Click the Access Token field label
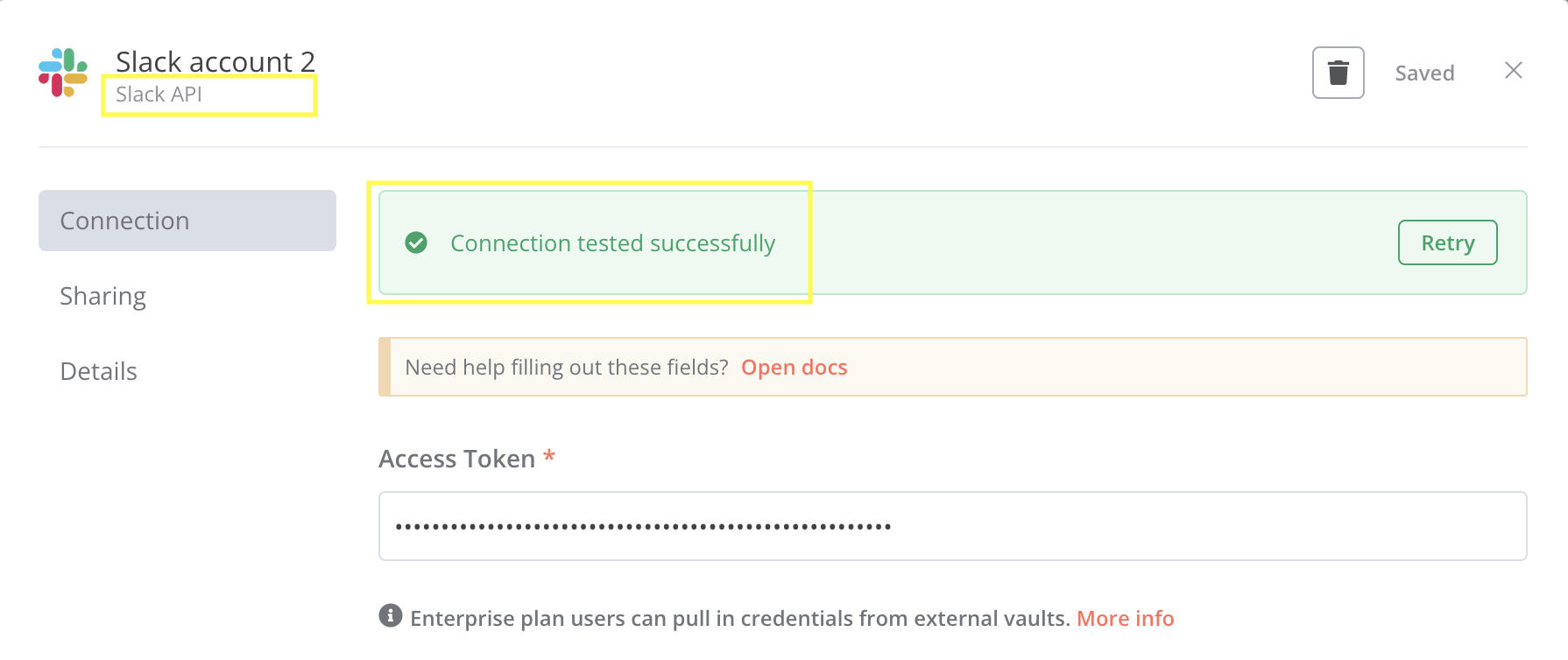Screen dimensions: 1568x660 [x=456, y=459]
